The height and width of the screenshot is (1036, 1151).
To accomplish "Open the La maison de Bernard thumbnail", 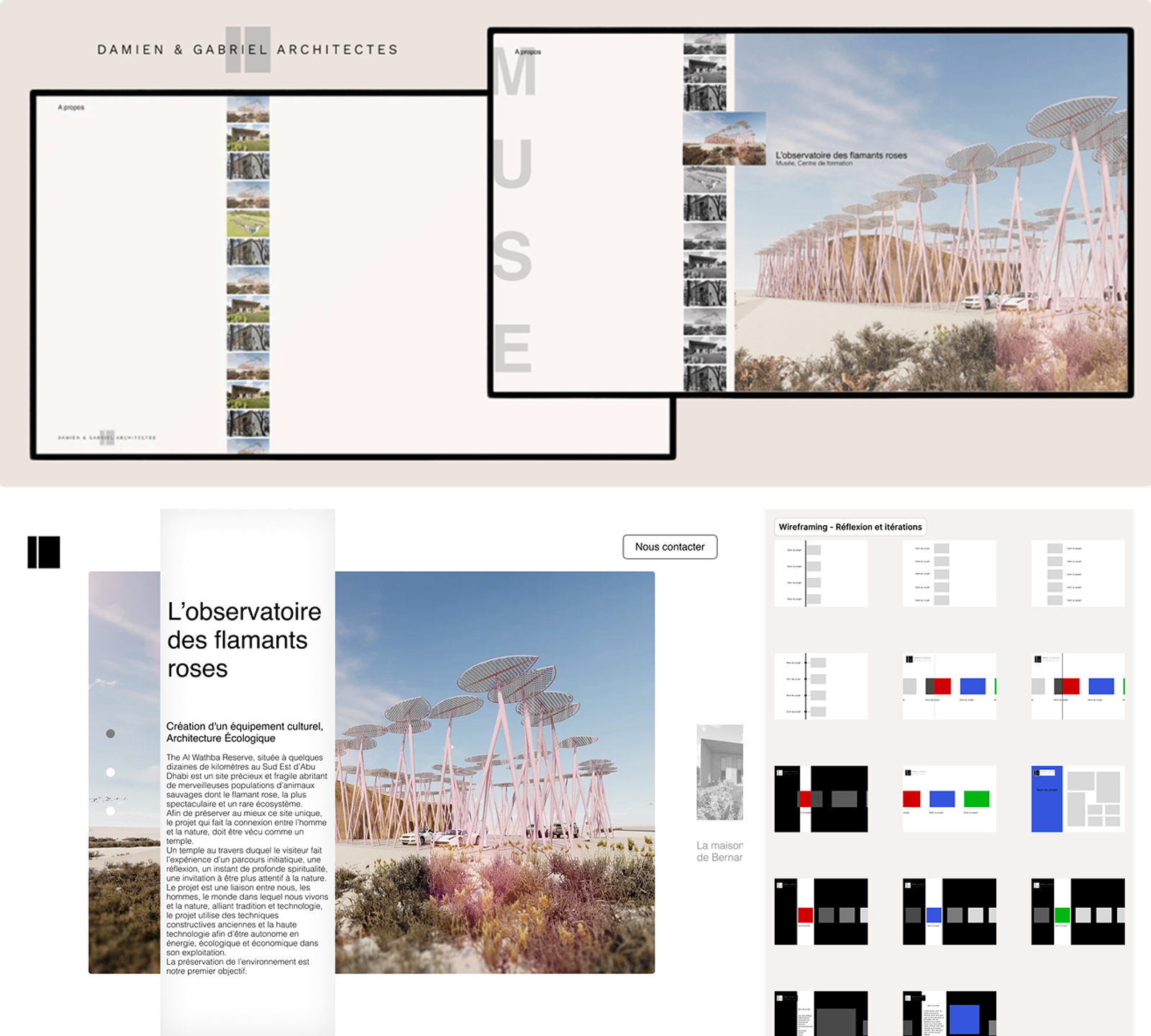I will pyautogui.click(x=719, y=772).
